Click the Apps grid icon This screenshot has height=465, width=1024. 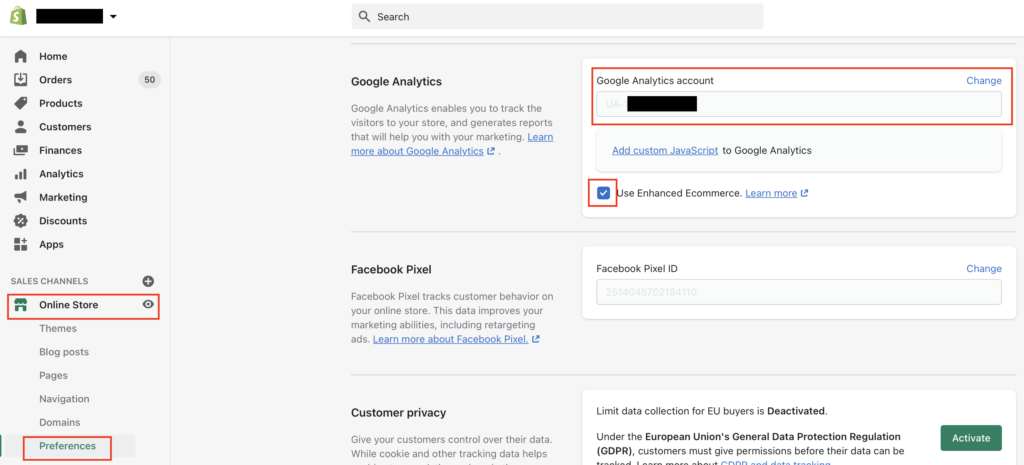point(21,244)
